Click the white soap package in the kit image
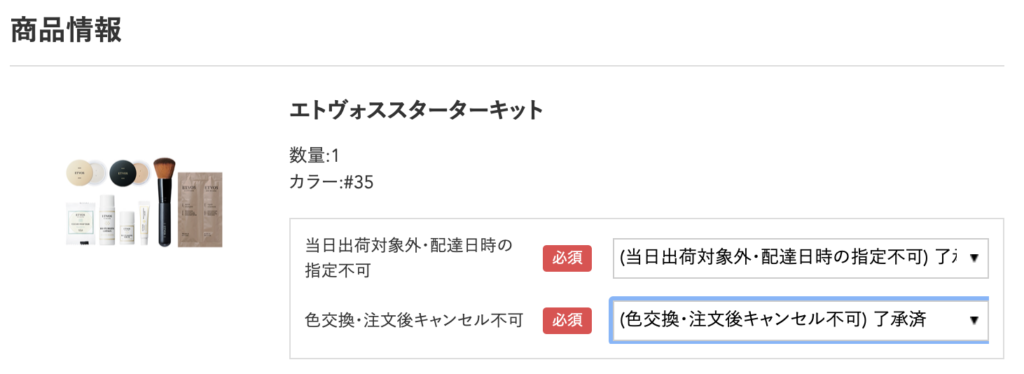The image size is (1024, 374). pos(82,223)
